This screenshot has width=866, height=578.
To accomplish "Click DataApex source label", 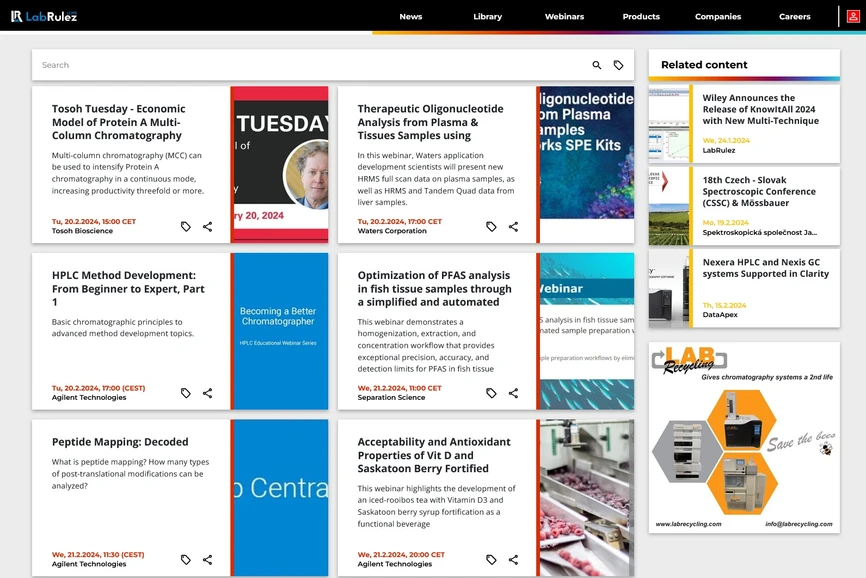I will pyautogui.click(x=720, y=315).
